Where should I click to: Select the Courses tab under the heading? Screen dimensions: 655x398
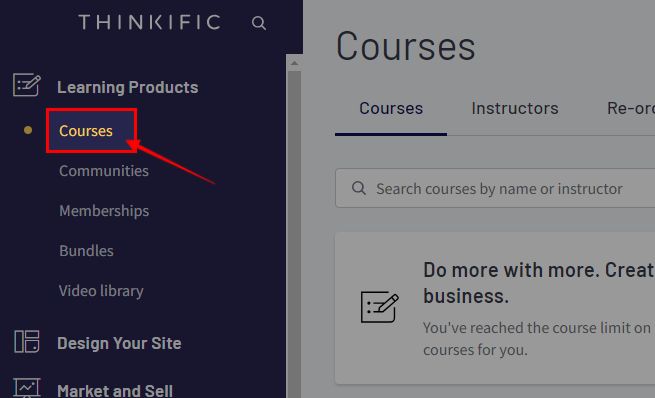tap(391, 108)
